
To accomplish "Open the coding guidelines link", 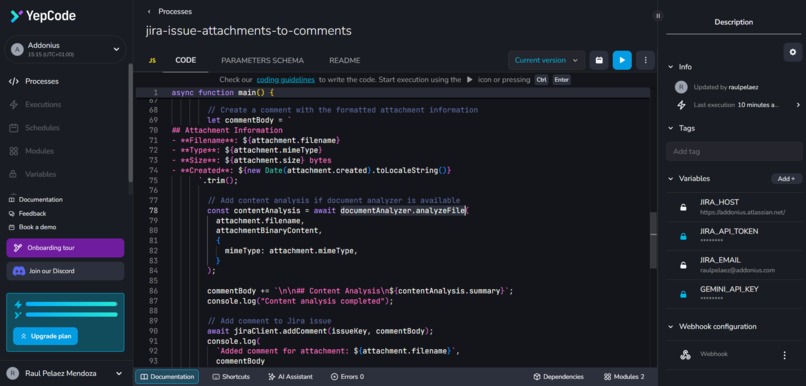I will [x=286, y=80].
